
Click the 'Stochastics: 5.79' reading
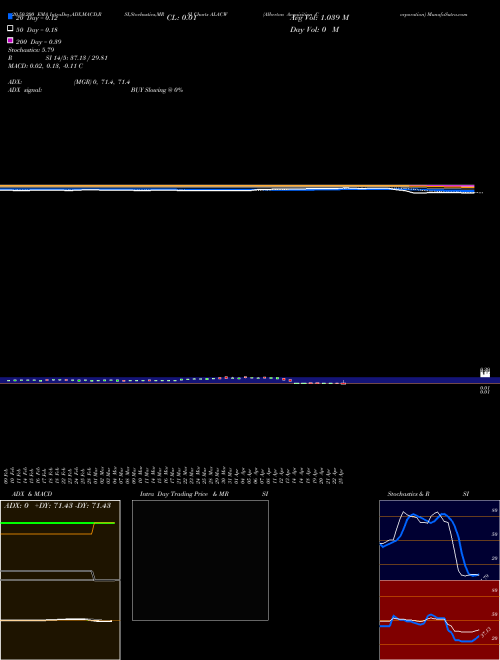pos(31,50)
